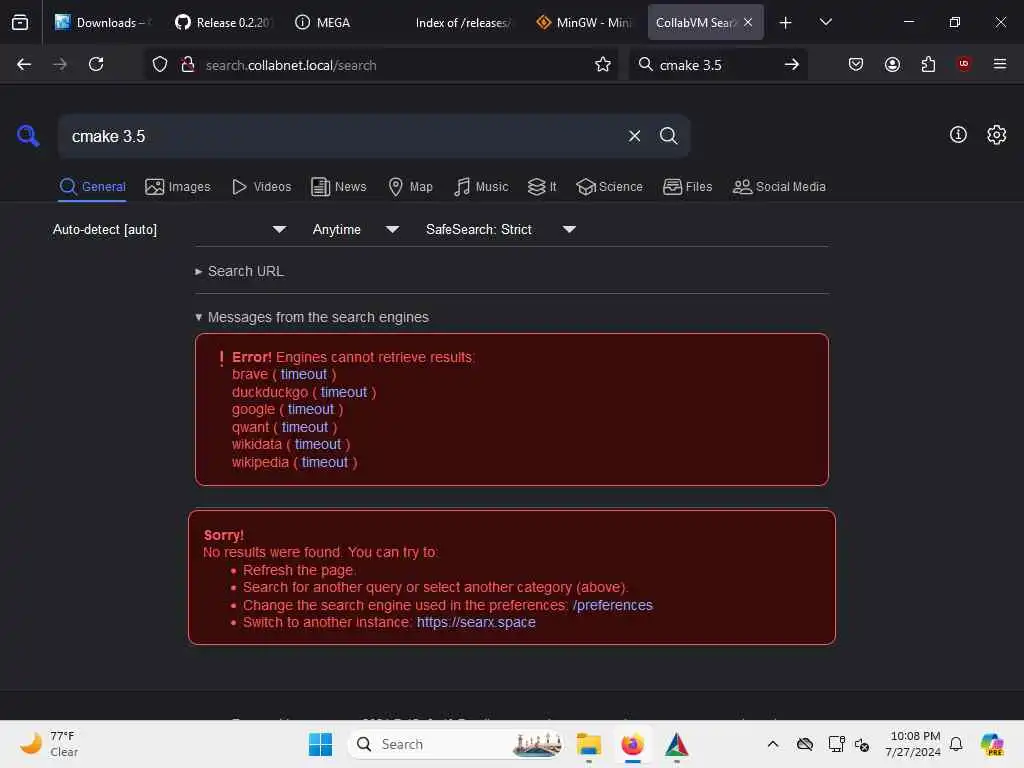Image resolution: width=1024 pixels, height=768 pixels.
Task: Open the uBlock Origin extension icon
Action: coord(964,64)
